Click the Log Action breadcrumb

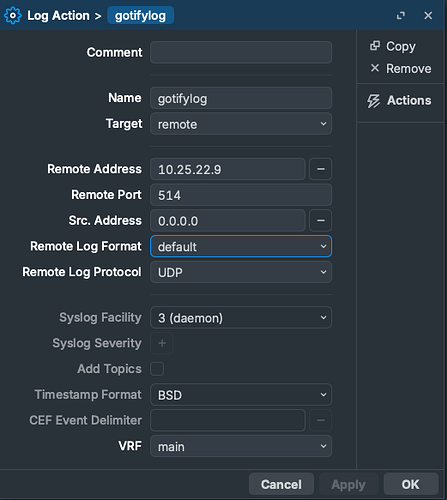click(58, 15)
